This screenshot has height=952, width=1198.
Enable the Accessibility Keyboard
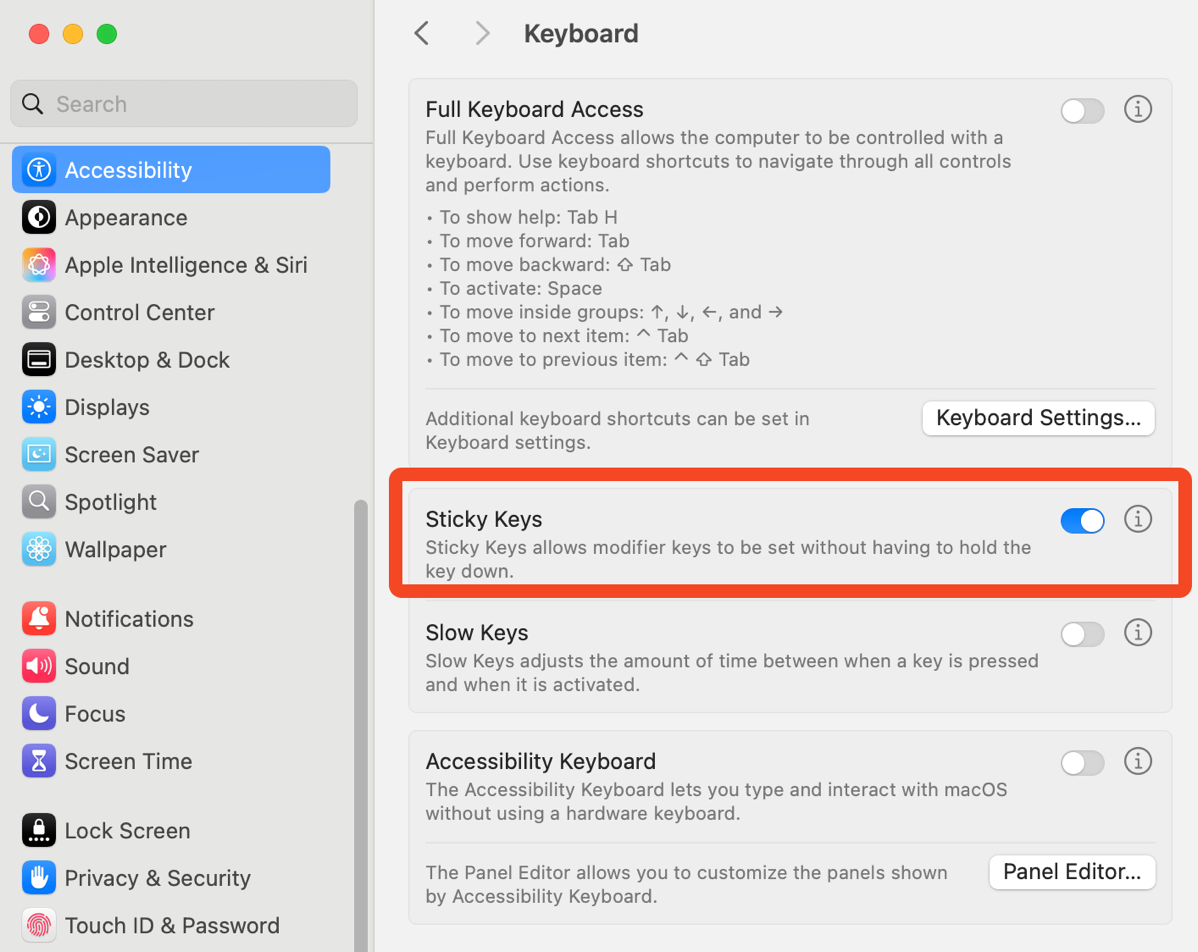[x=1082, y=762]
